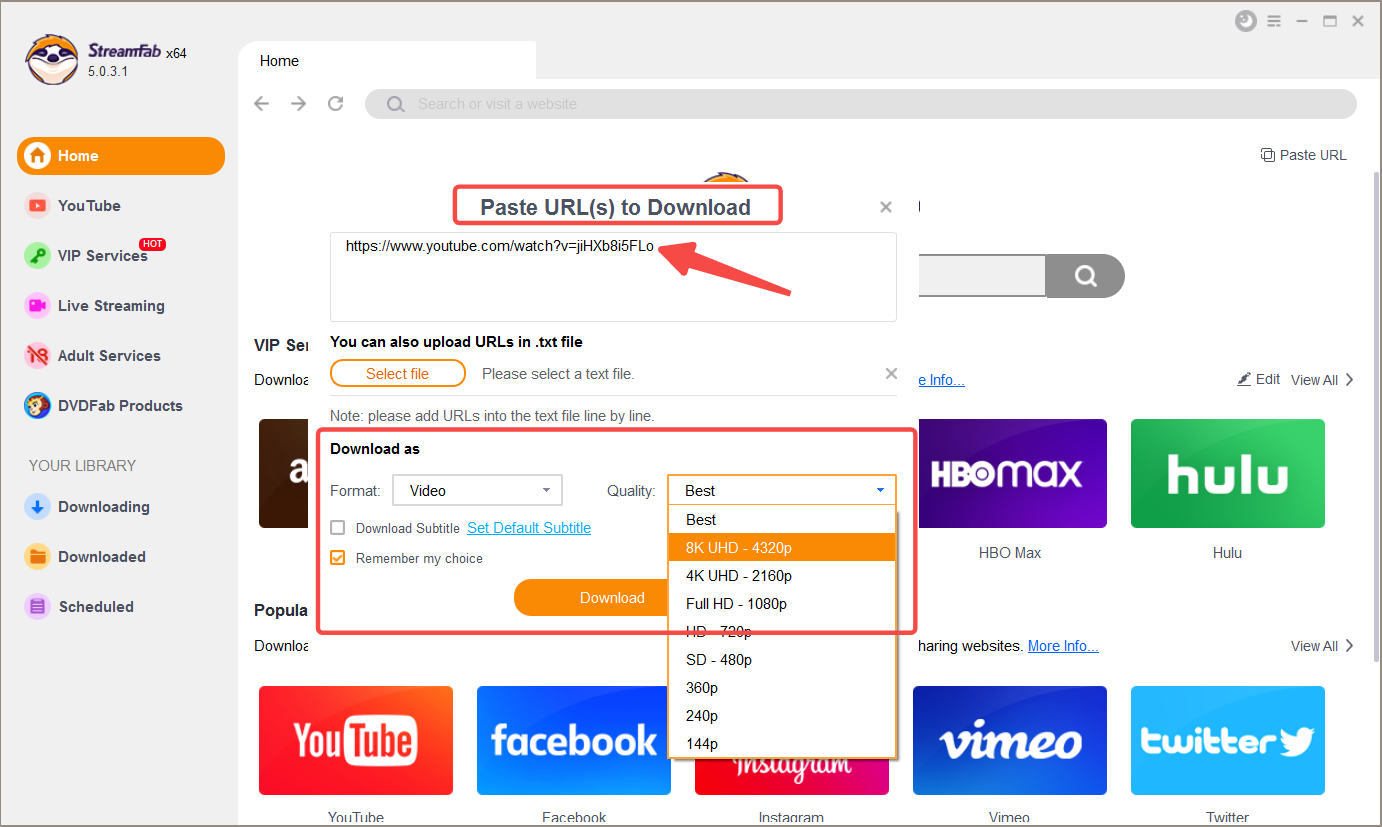Click the Paste URL icon at top right
1382x827 pixels.
pos(1268,155)
